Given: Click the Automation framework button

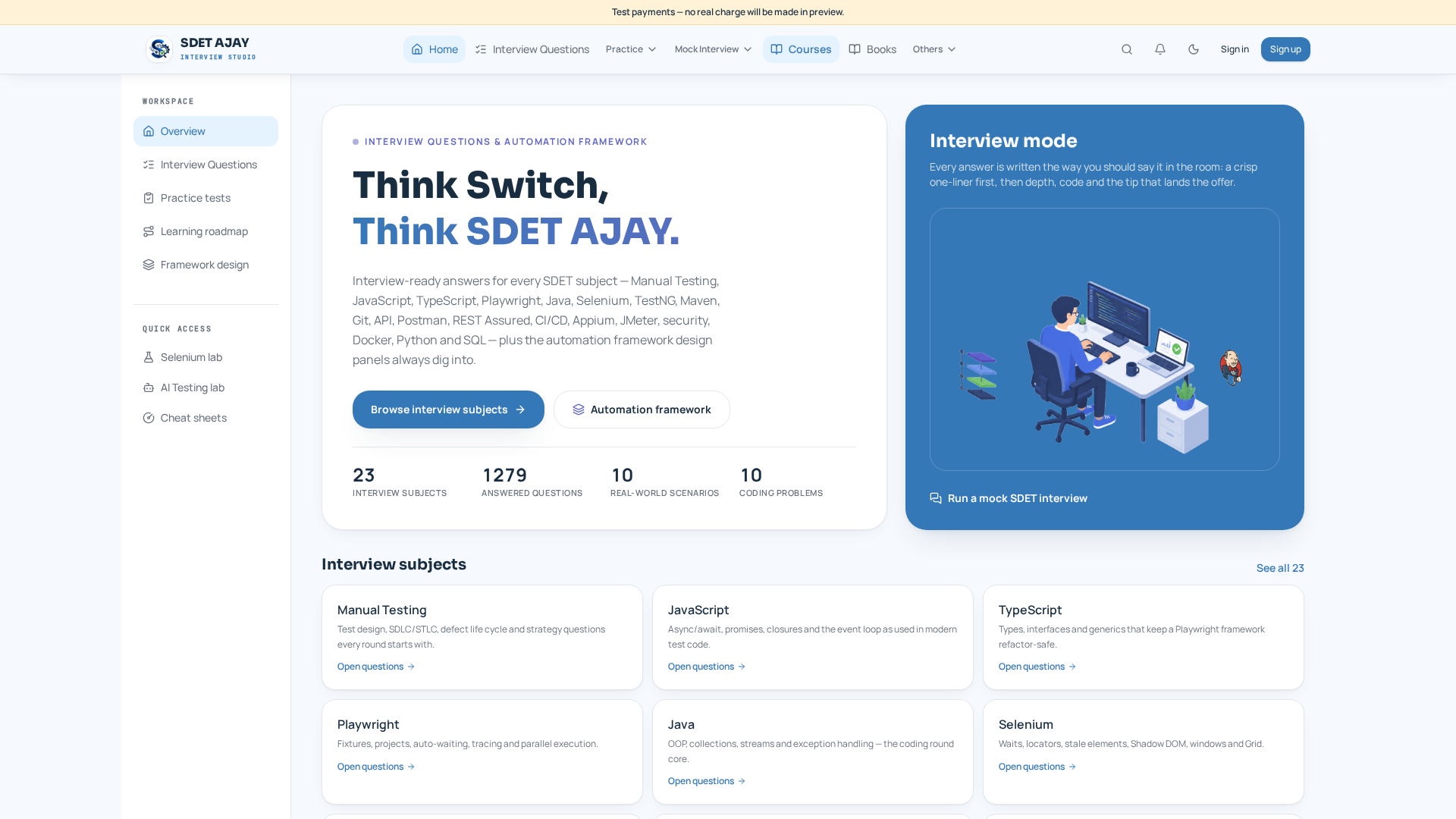Looking at the screenshot, I should [642, 409].
